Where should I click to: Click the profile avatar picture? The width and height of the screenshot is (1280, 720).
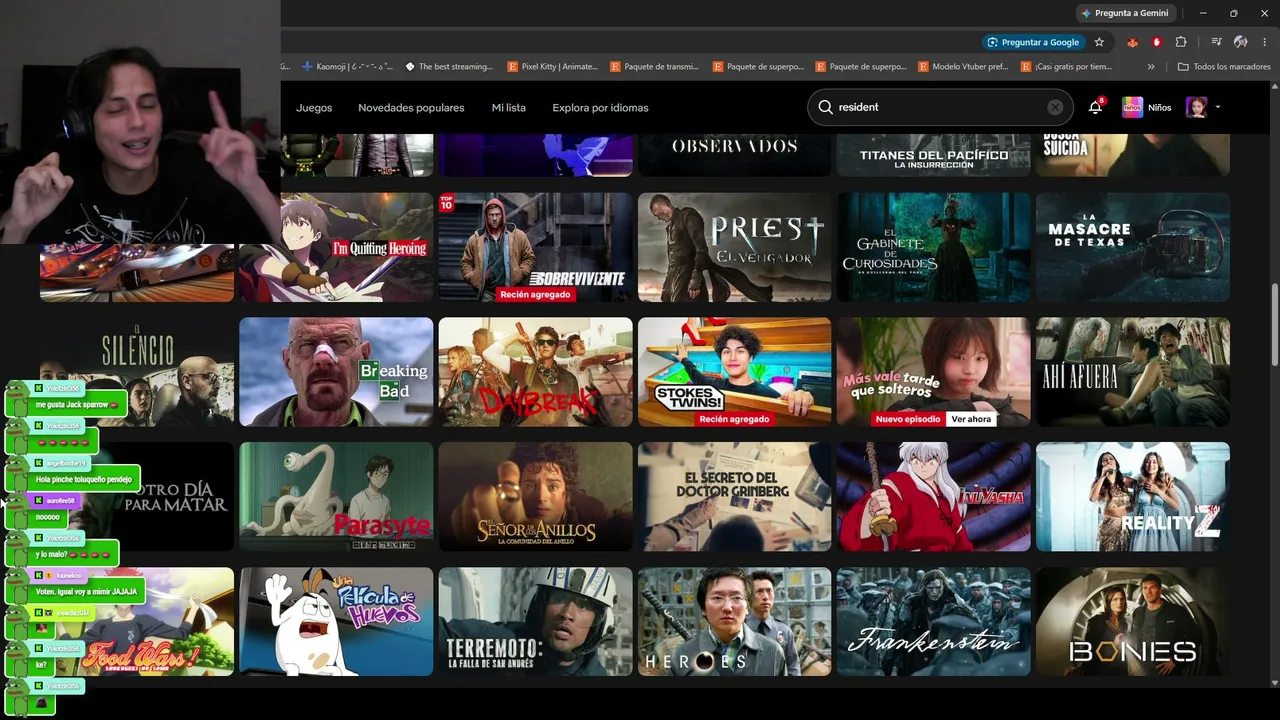(1196, 107)
